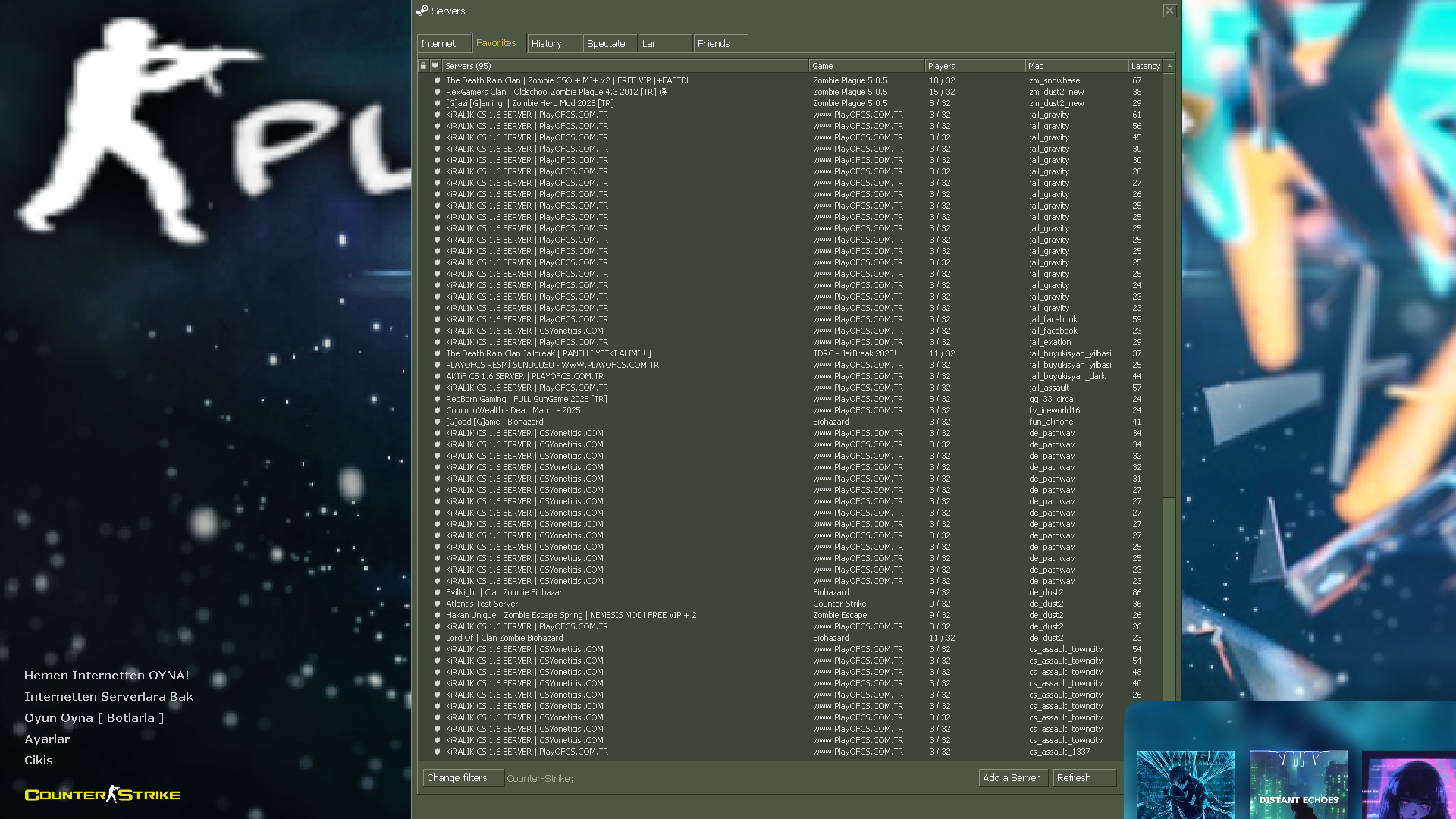Select EvilNight Clan Zombie Biohazard server

789,592
